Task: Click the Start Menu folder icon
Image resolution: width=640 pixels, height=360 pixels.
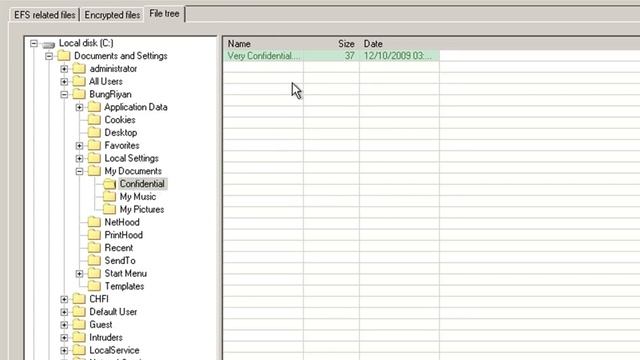Action: [94, 273]
